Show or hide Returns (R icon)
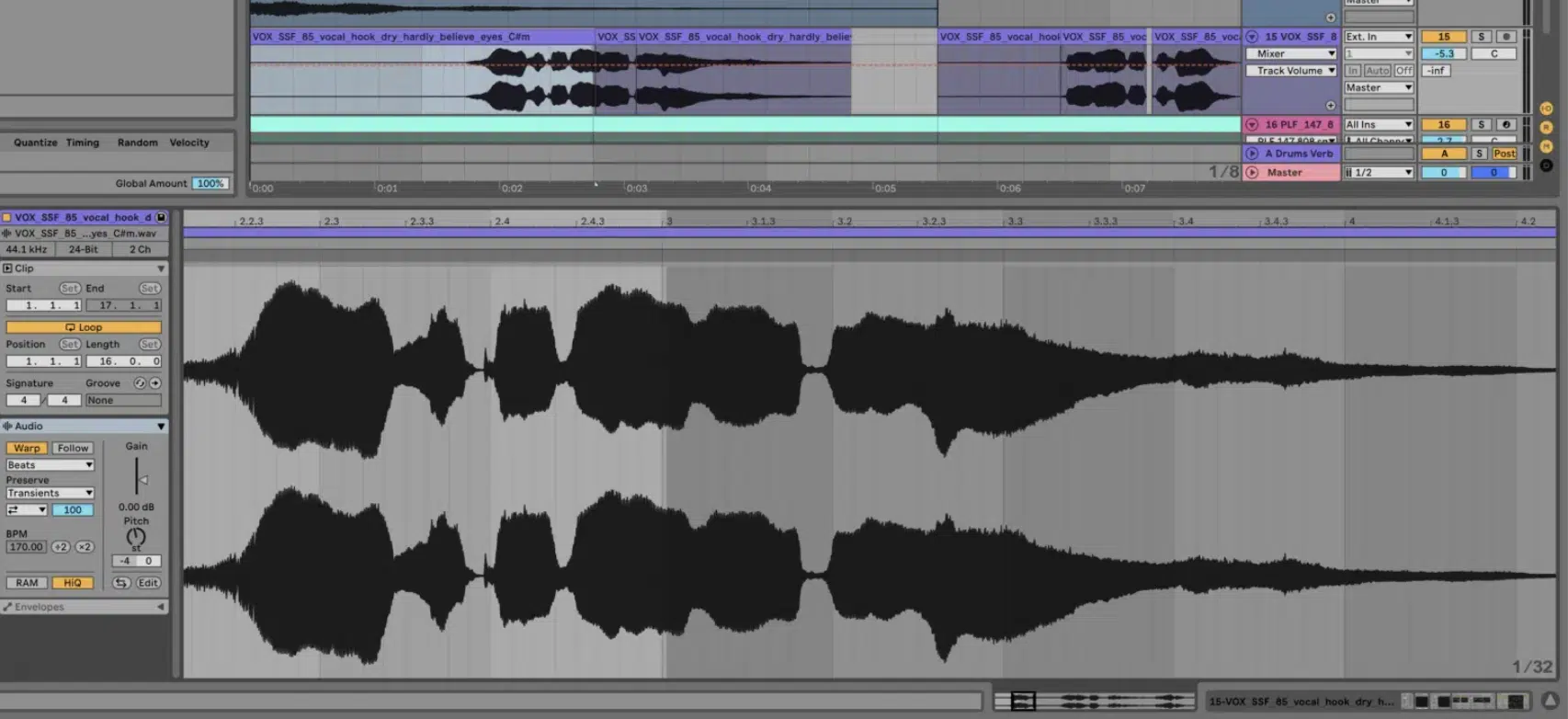Image resolution: width=1568 pixels, height=719 pixels. (x=1546, y=128)
